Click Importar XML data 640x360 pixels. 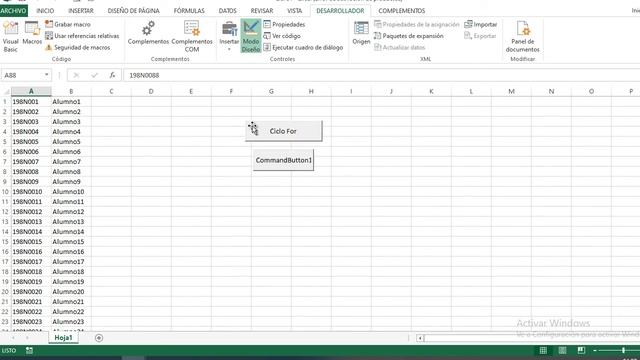click(x=481, y=24)
